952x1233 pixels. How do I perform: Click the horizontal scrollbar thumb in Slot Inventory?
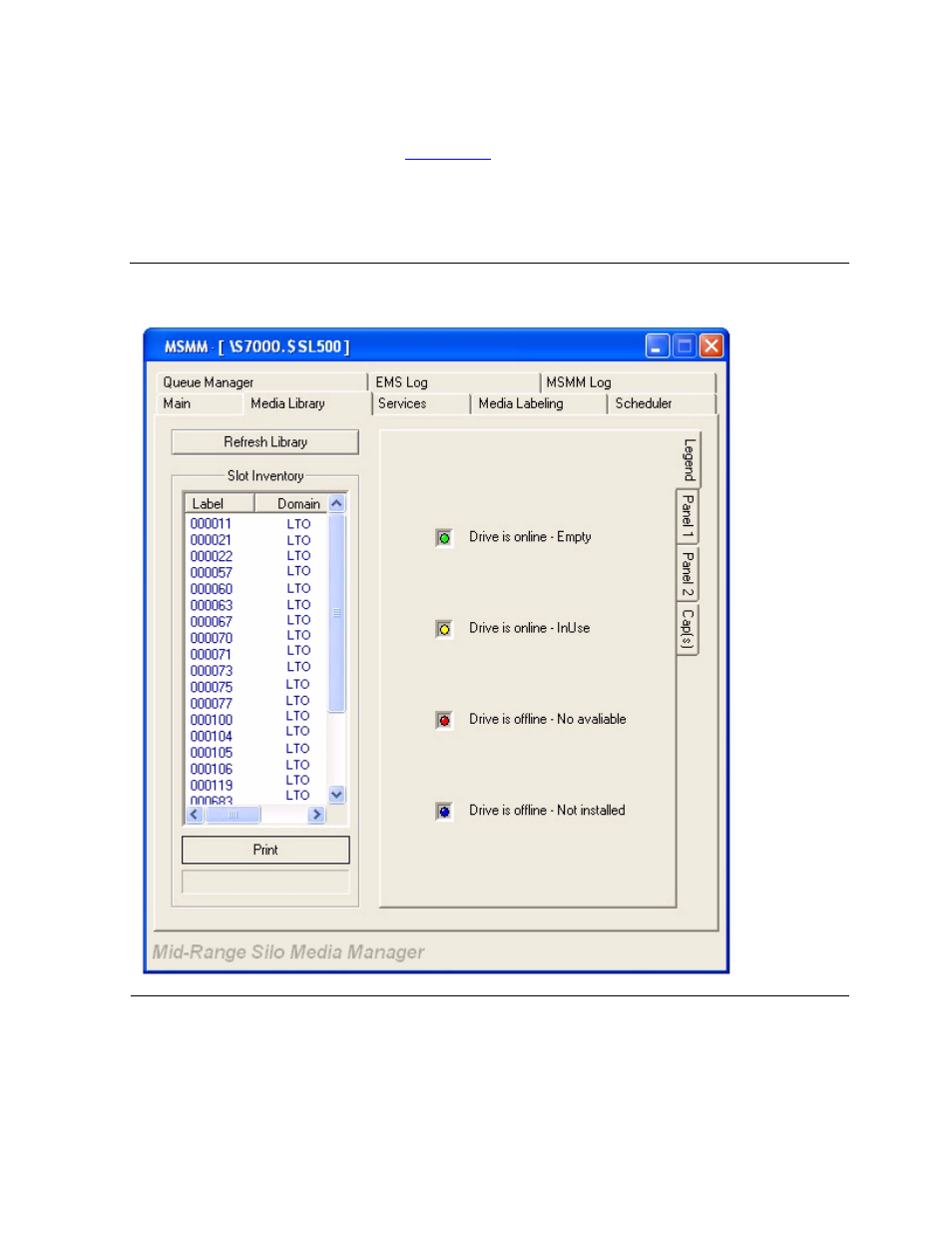coord(233,815)
